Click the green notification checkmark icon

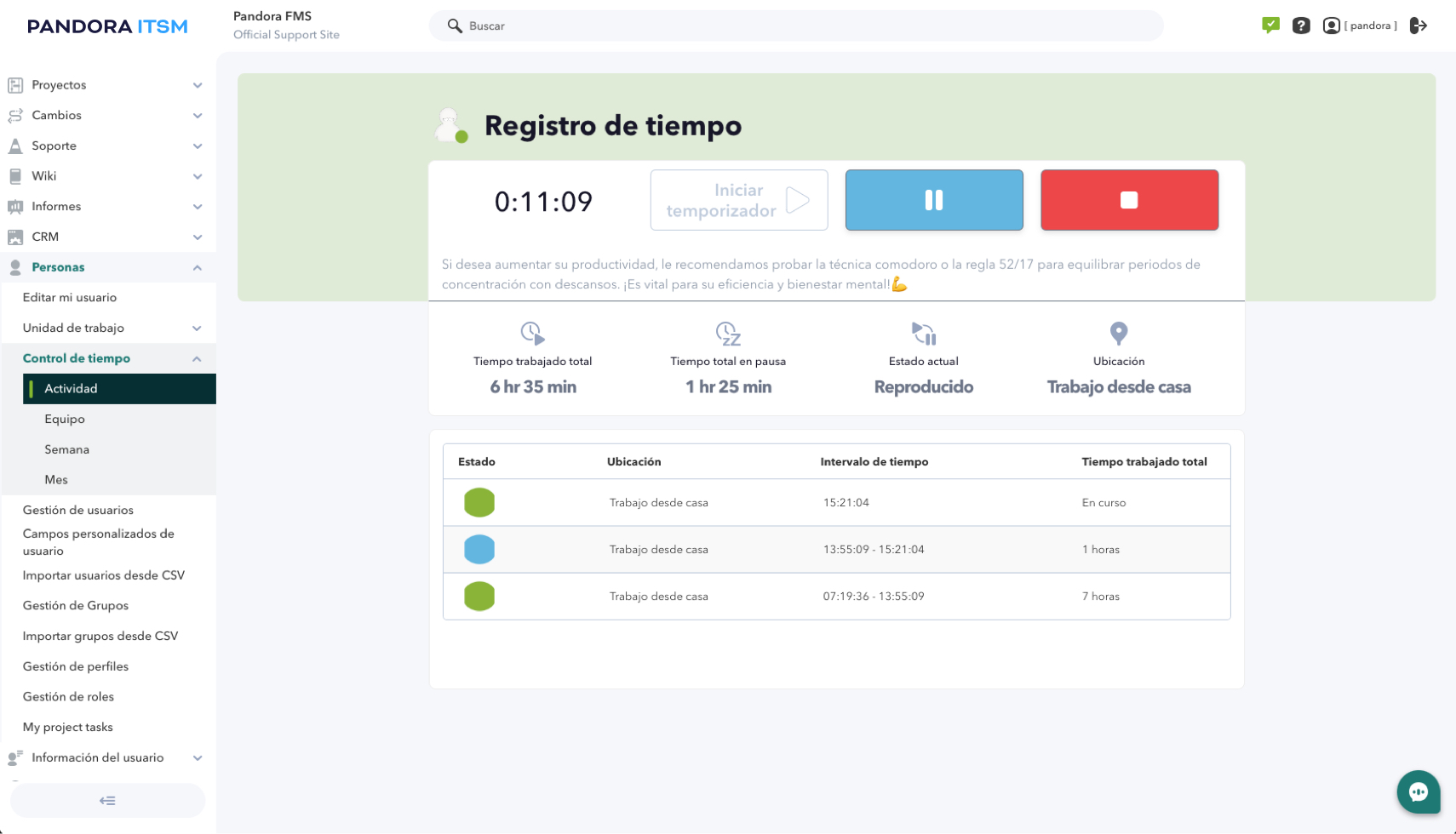[1270, 26]
